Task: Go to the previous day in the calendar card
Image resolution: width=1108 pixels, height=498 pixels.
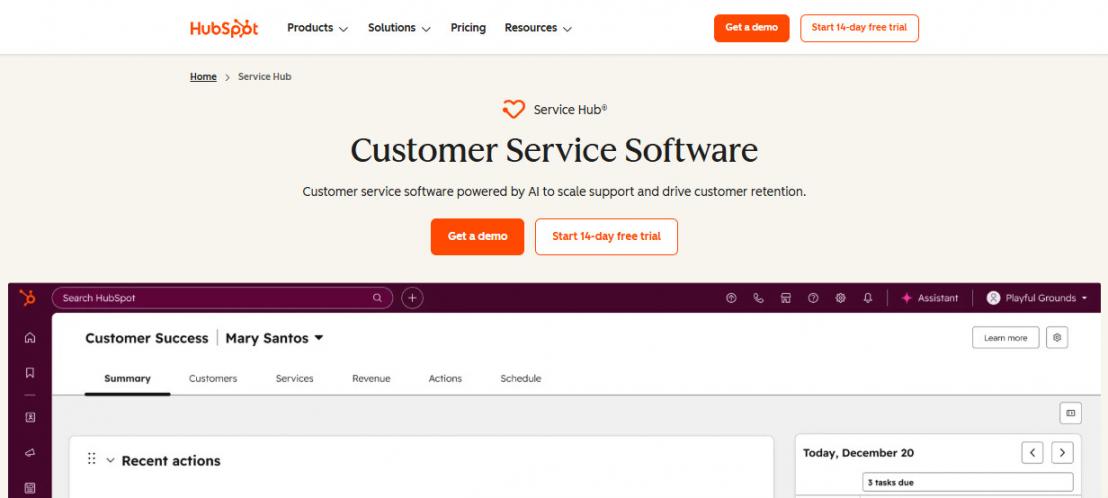Action: point(1032,453)
